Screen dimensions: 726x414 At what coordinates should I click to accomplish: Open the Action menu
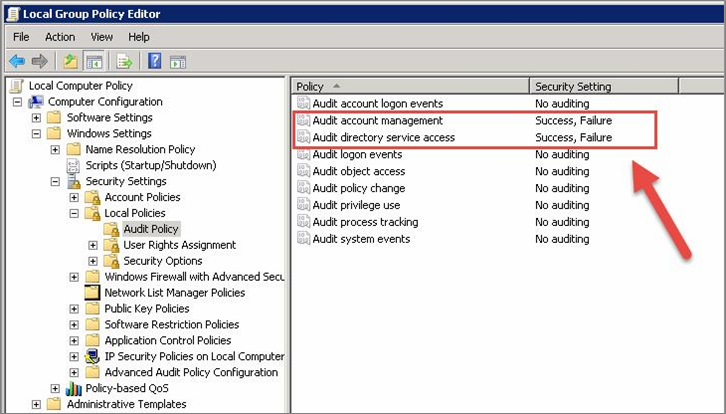coord(60,37)
